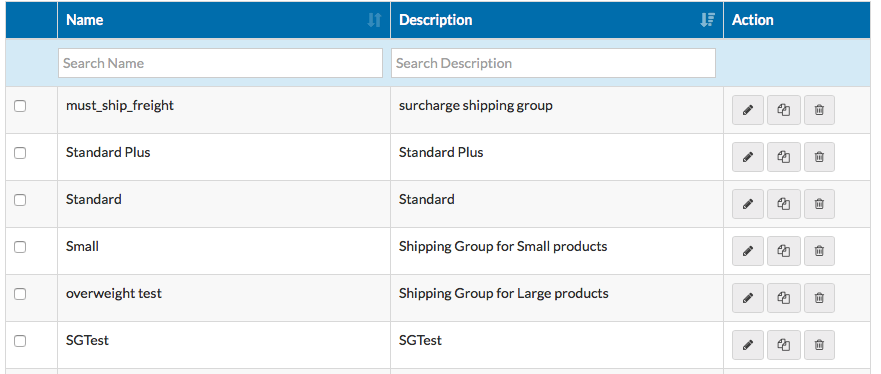This screenshot has width=881, height=374.
Task: Click pencil icon for Standard row
Action: coord(748,204)
